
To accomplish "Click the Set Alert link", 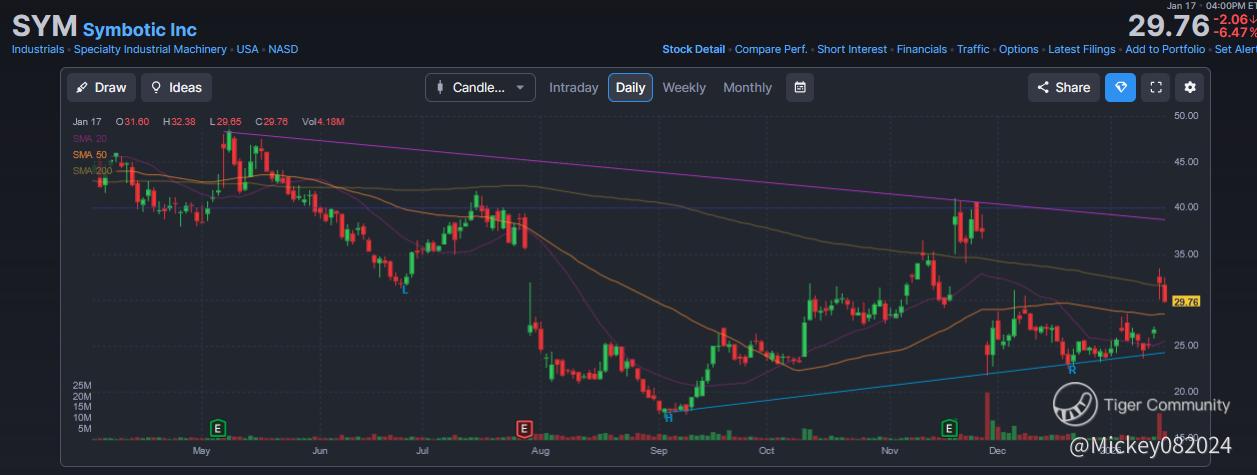I will click(1235, 49).
